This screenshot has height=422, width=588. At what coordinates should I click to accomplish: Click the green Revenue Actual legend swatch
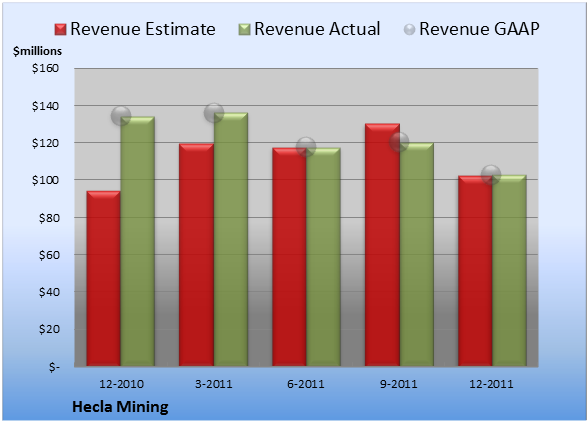244,30
